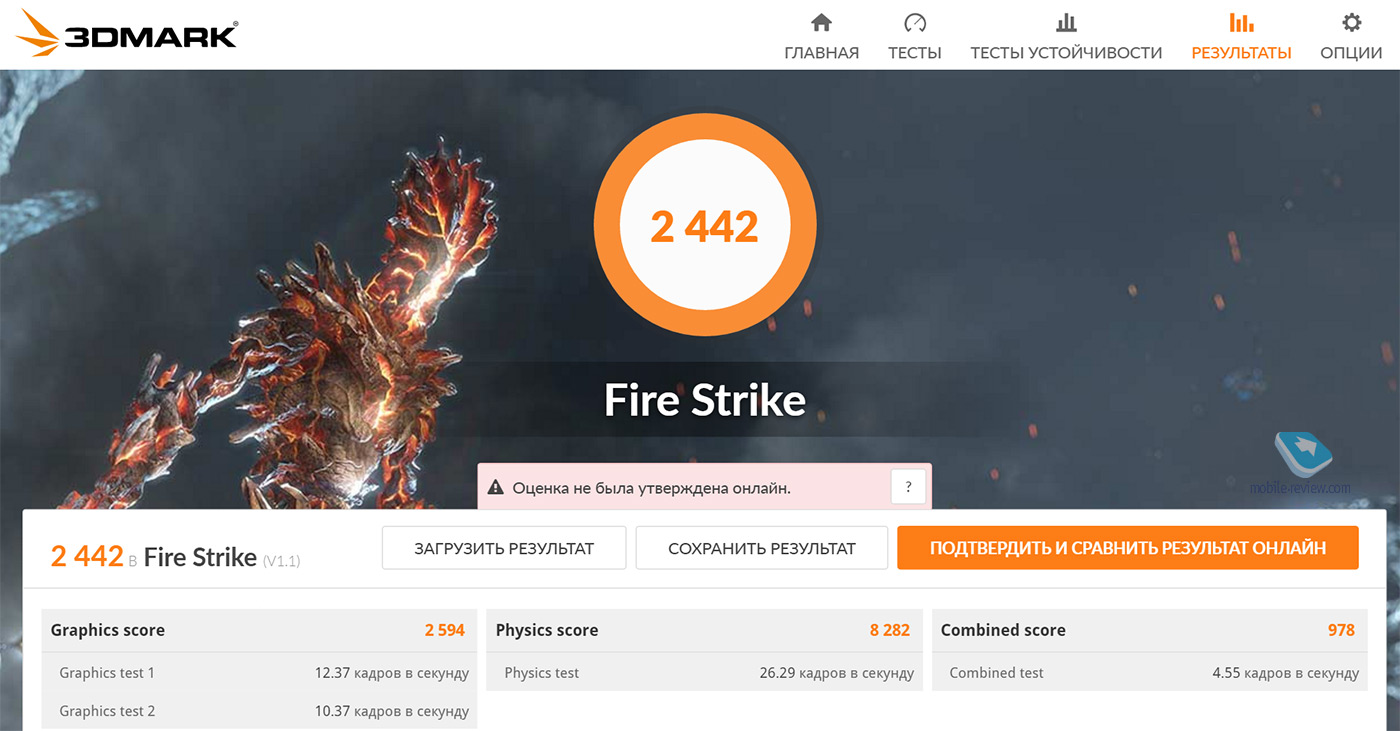Click the Physics score header
The height and width of the screenshot is (731, 1400).
click(703, 630)
